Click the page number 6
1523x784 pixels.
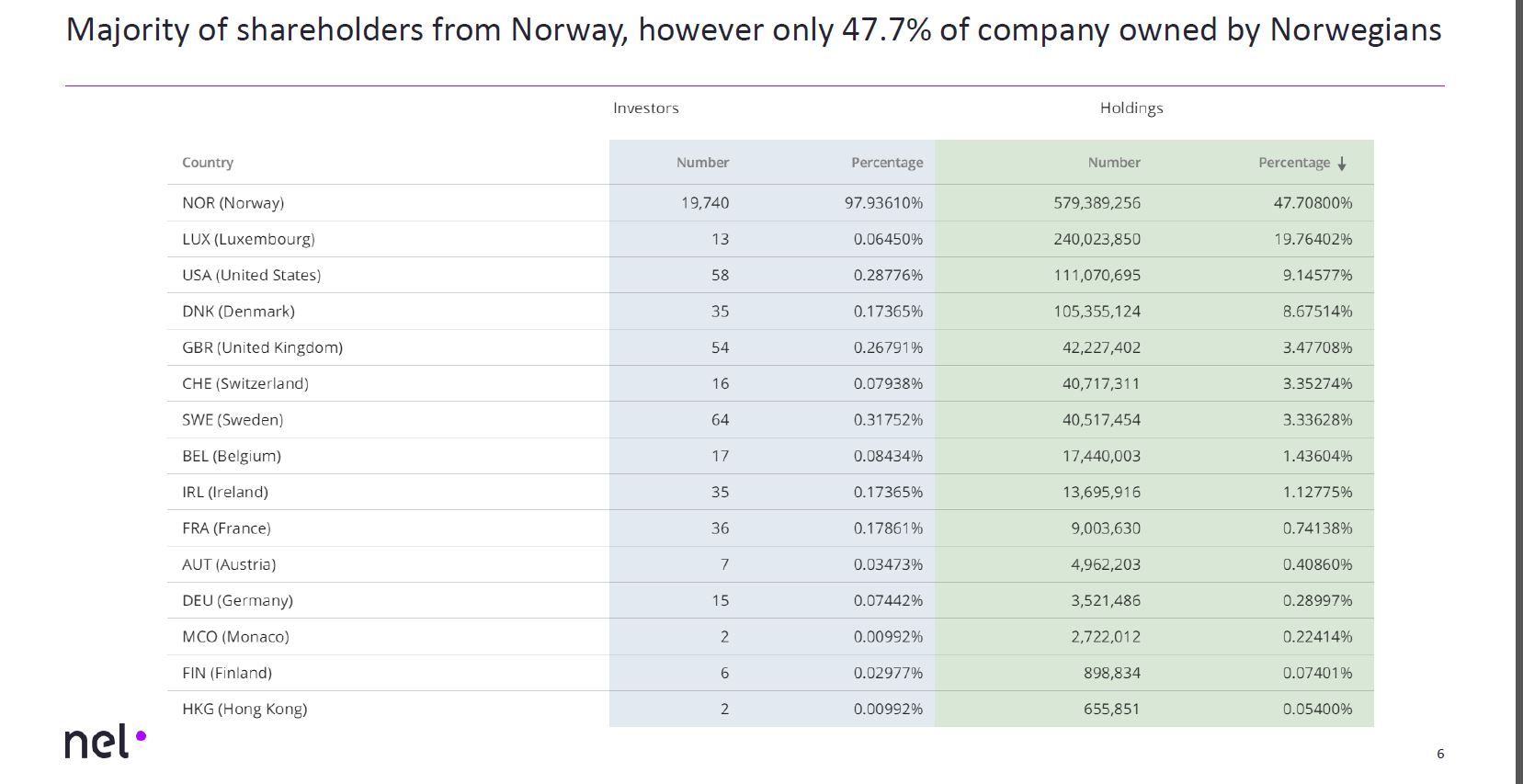pyautogui.click(x=1440, y=754)
